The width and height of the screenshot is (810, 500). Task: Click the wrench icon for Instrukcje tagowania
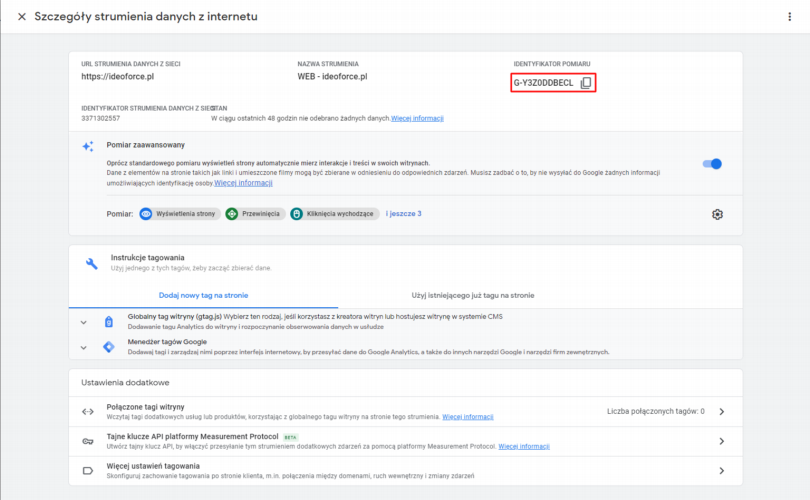pyautogui.click(x=91, y=263)
